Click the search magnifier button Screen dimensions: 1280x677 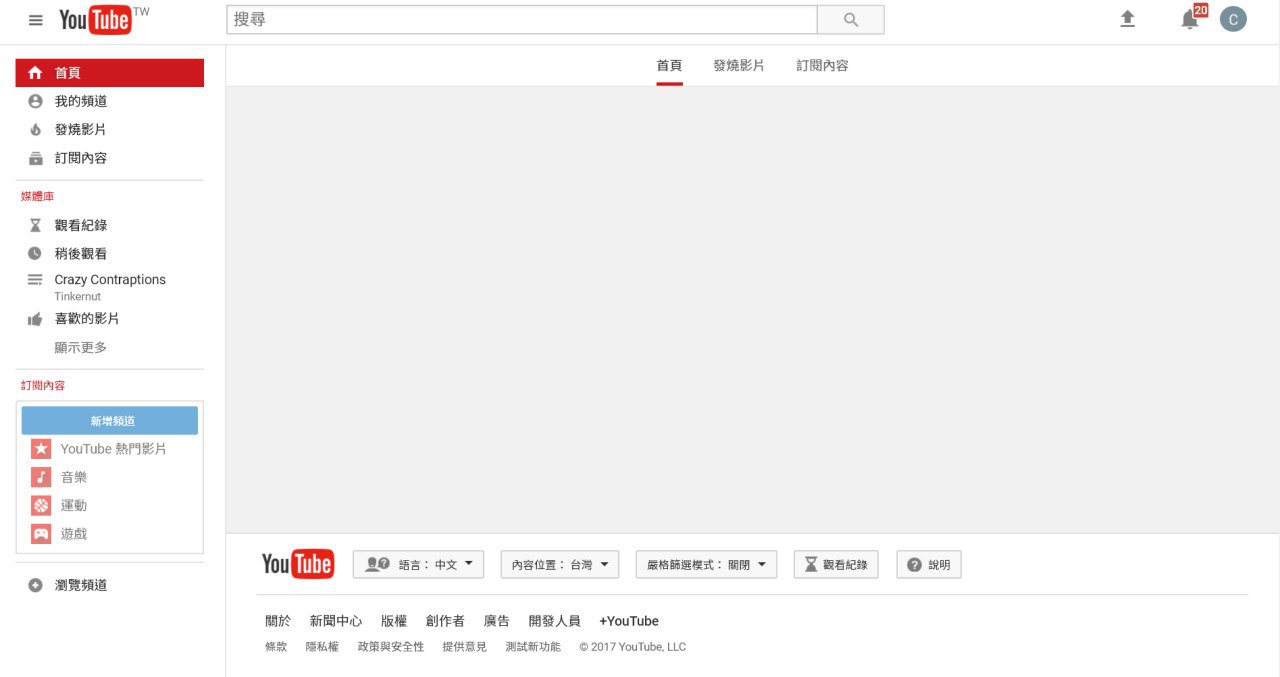click(850, 20)
